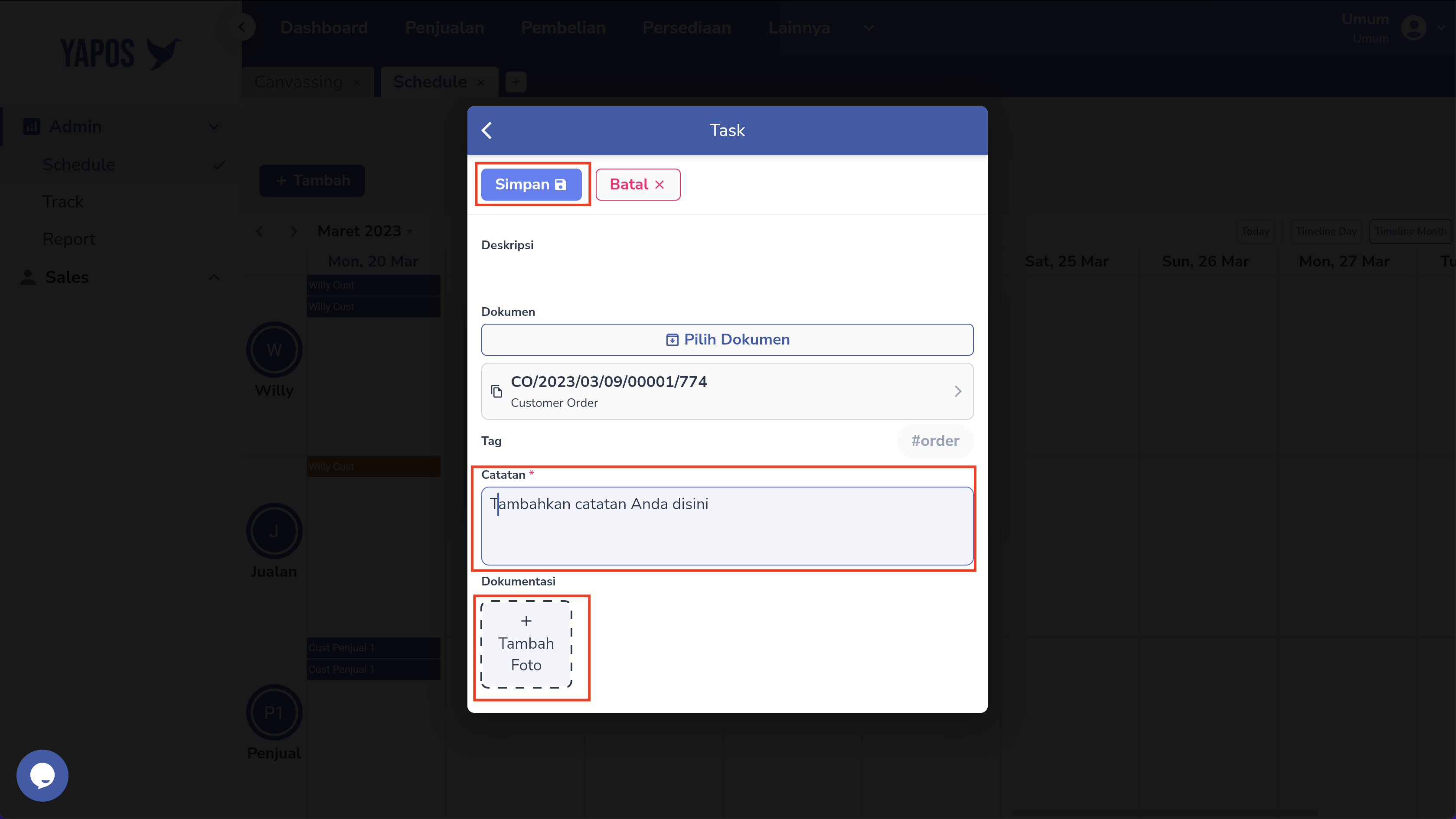Open first Willy Cust schedule event
The image size is (1456, 819).
(374, 285)
